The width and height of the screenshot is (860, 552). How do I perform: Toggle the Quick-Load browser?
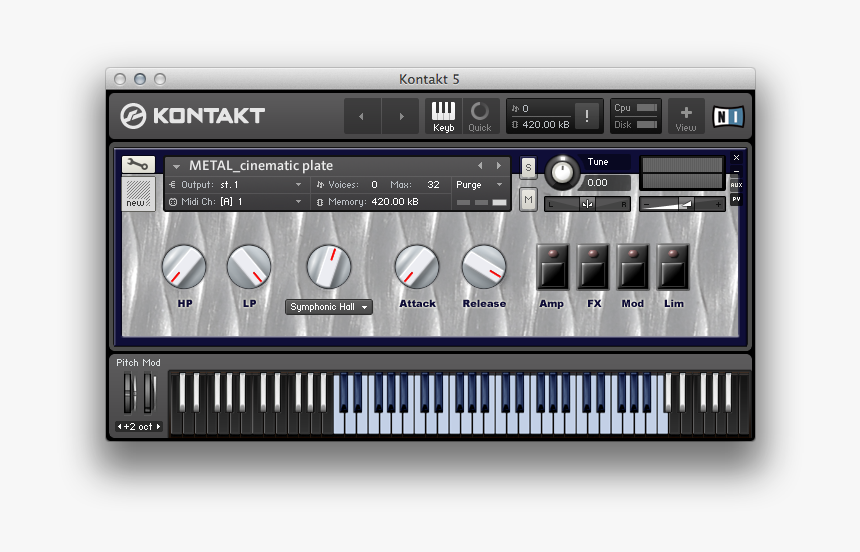pyautogui.click(x=480, y=116)
